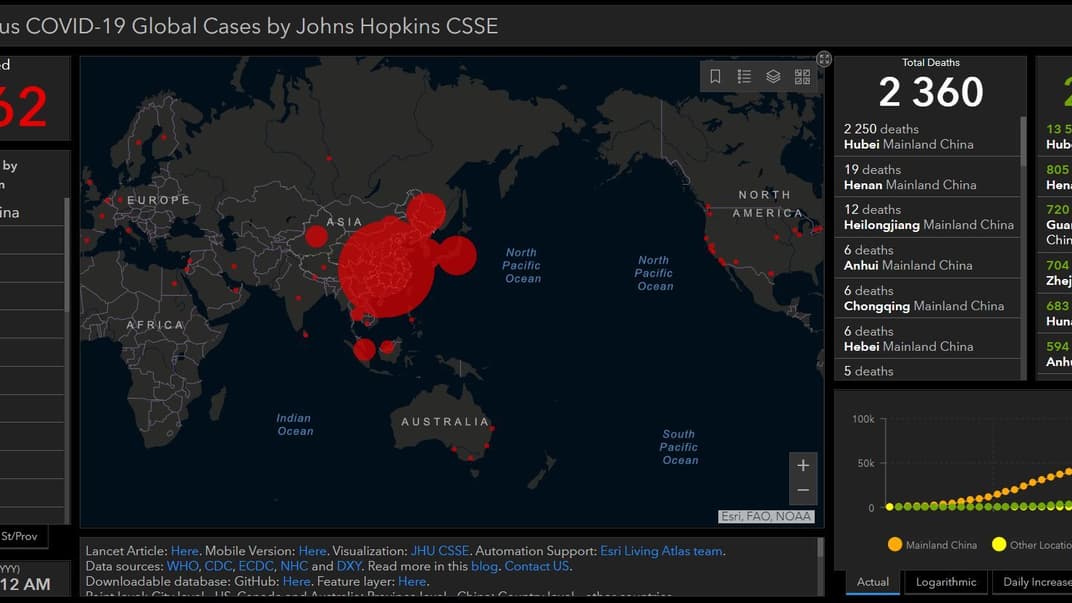The height and width of the screenshot is (603, 1072).
Task: Expand the map to full screen
Action: (823, 59)
